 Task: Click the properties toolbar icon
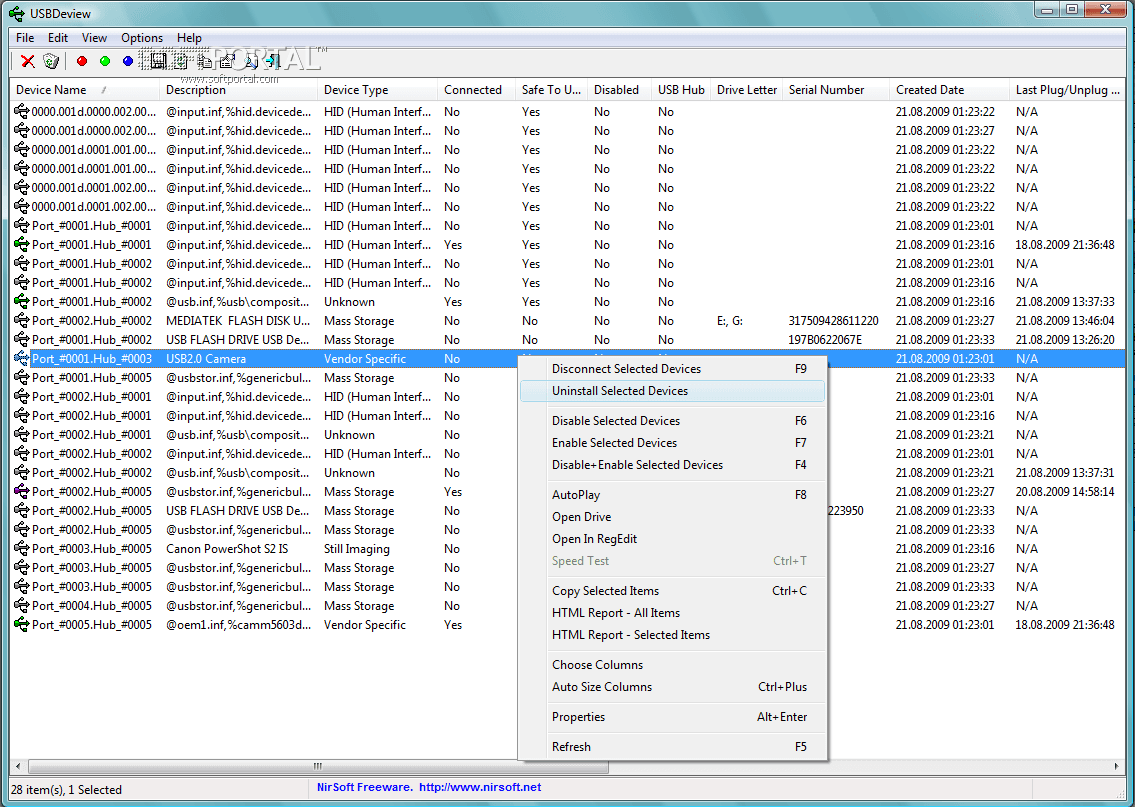click(227, 62)
